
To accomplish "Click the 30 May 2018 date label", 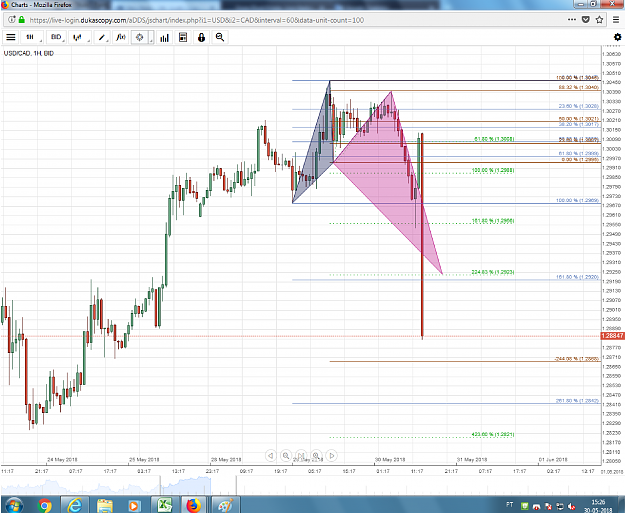I will coord(390,460).
